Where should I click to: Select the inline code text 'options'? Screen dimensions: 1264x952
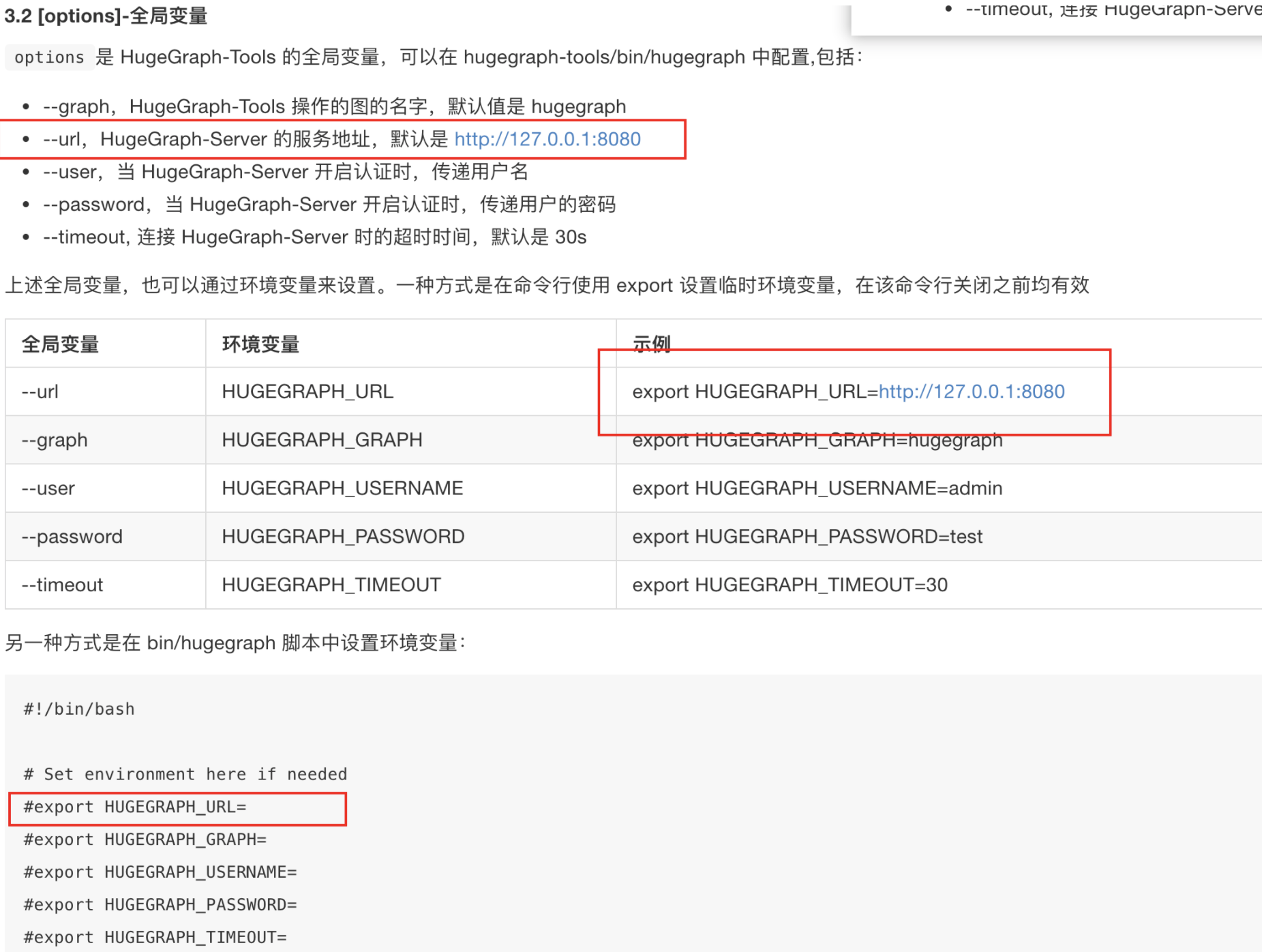(x=48, y=57)
